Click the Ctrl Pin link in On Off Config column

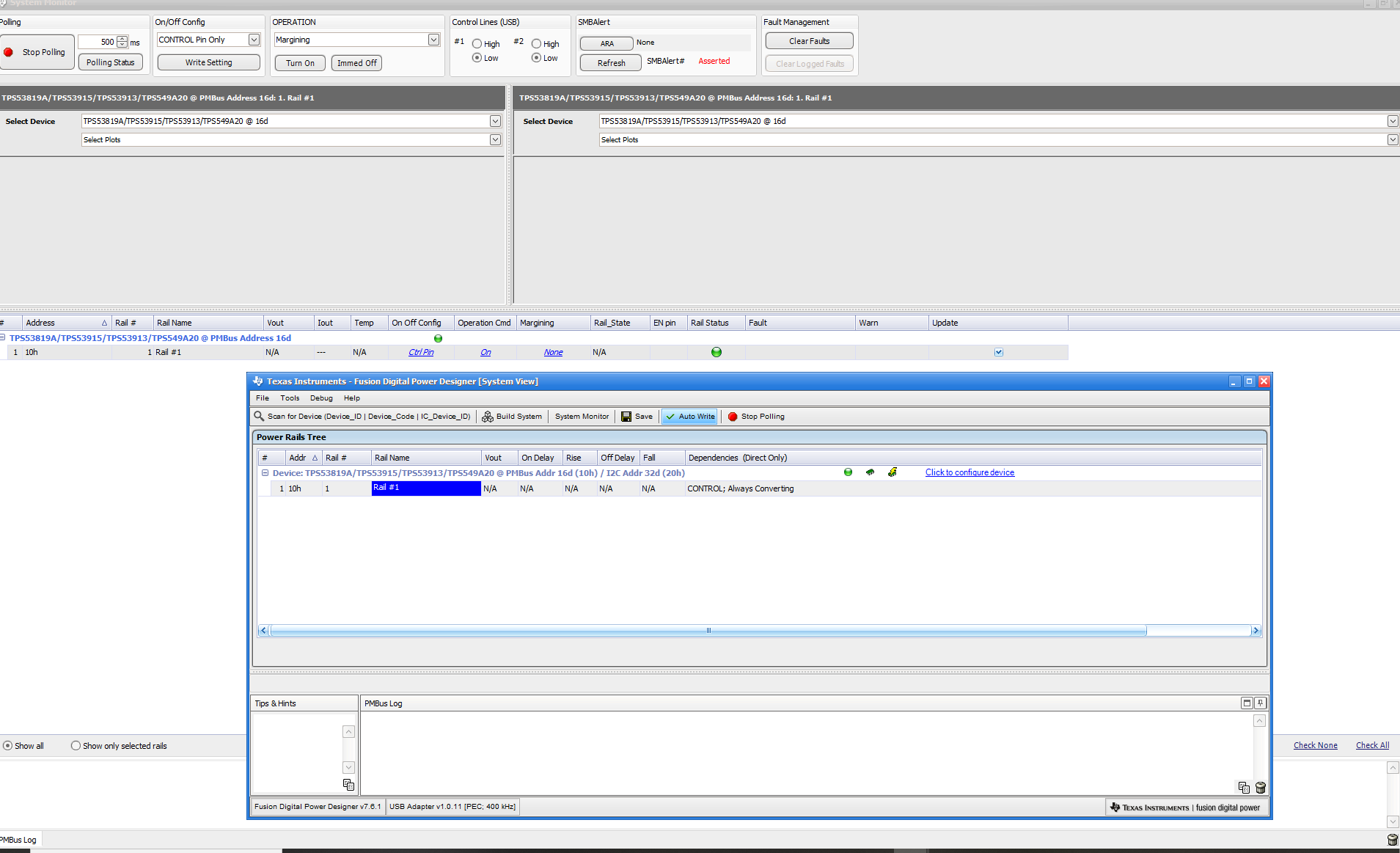[421, 352]
